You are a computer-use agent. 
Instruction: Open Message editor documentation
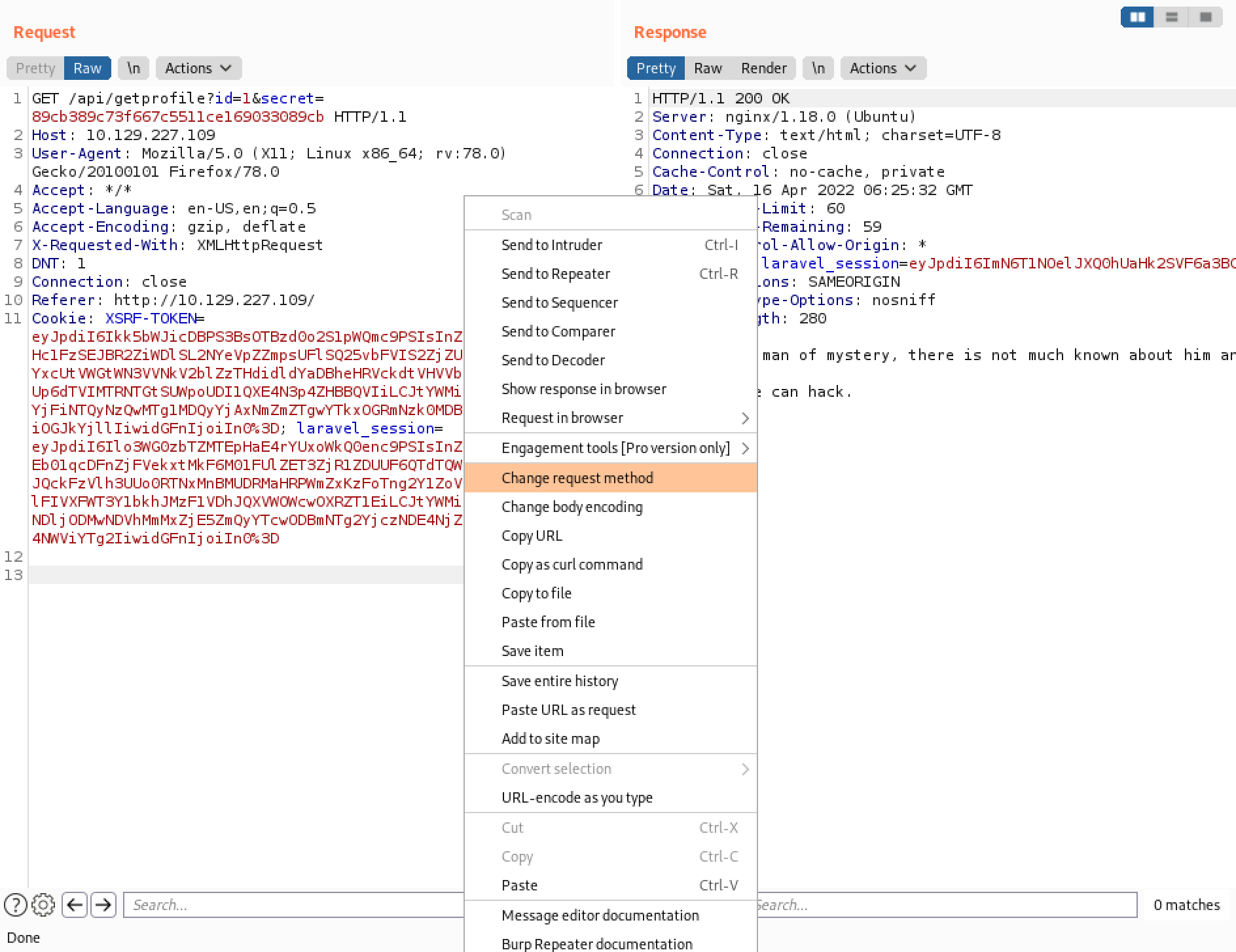610,915
